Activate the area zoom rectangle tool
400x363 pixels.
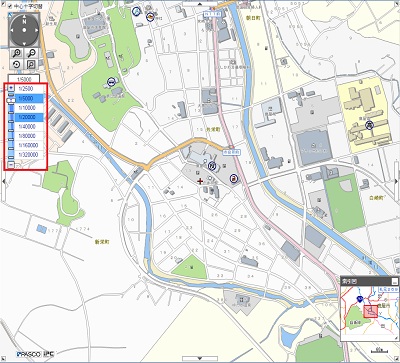[31, 64]
